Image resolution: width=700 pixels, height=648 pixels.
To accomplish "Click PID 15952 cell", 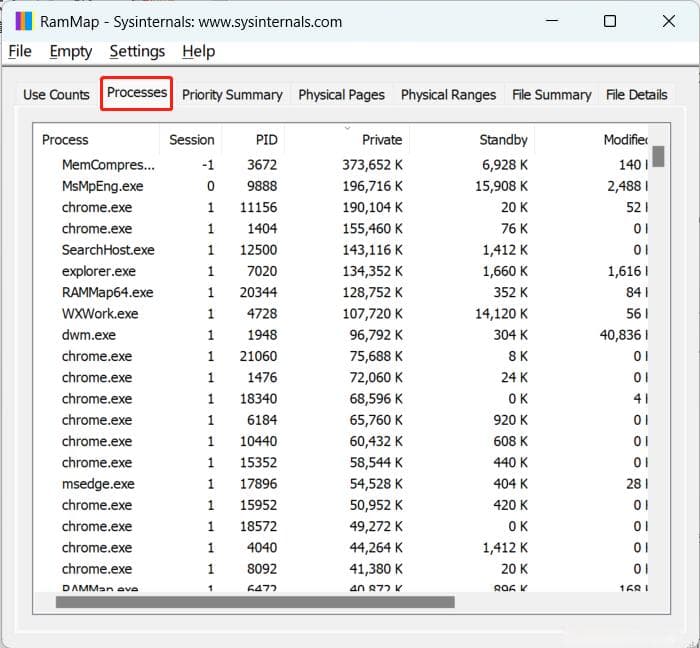I will coord(258,505).
